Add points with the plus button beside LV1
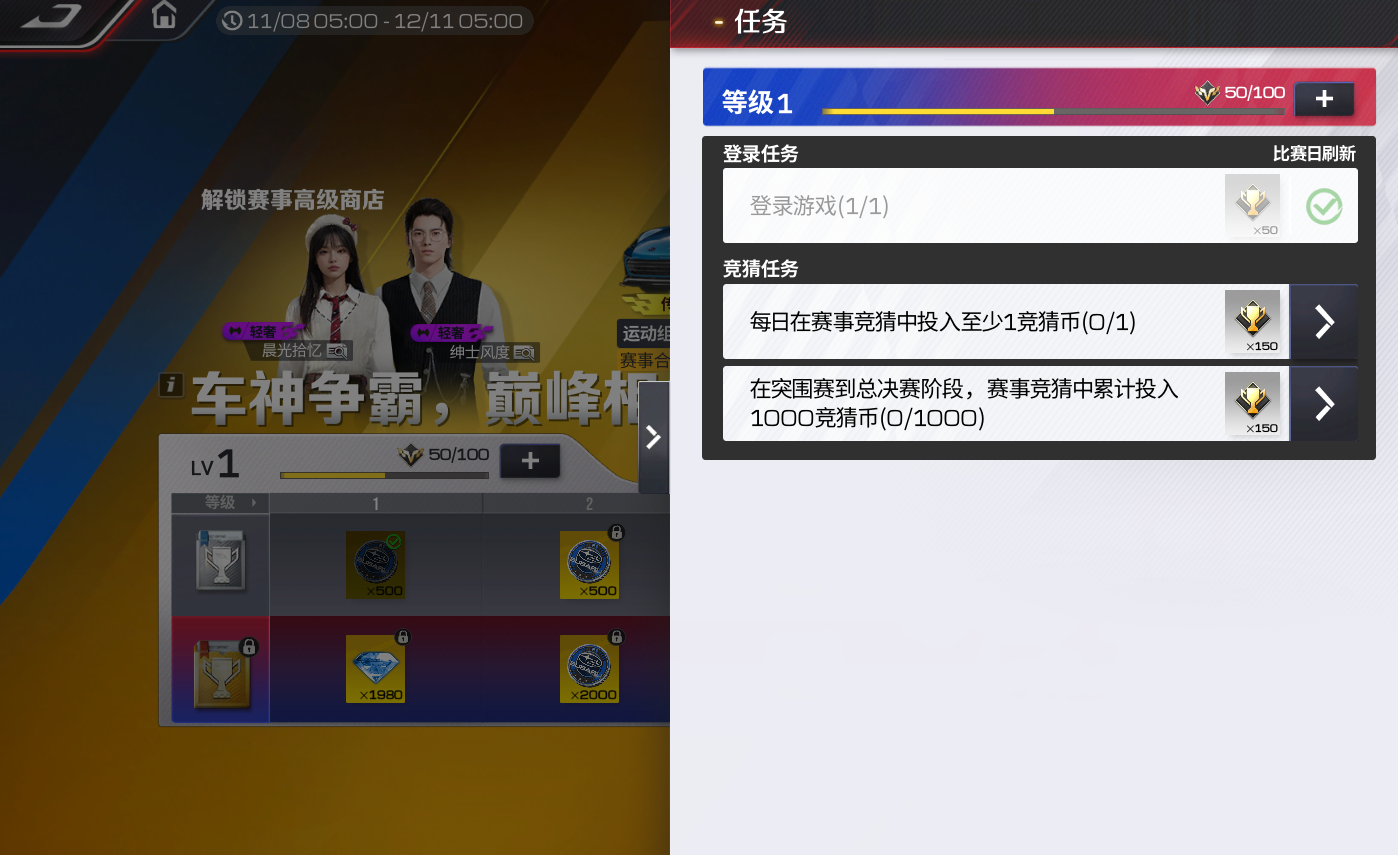The height and width of the screenshot is (855, 1398). click(530, 460)
